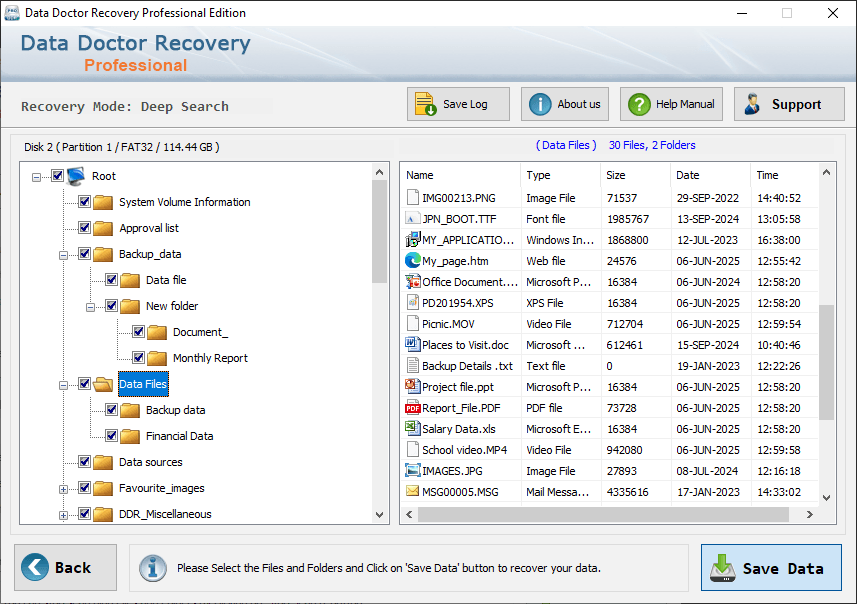Click the Project file.ppt PowerPoint icon
The height and width of the screenshot is (604, 857).
tap(413, 386)
